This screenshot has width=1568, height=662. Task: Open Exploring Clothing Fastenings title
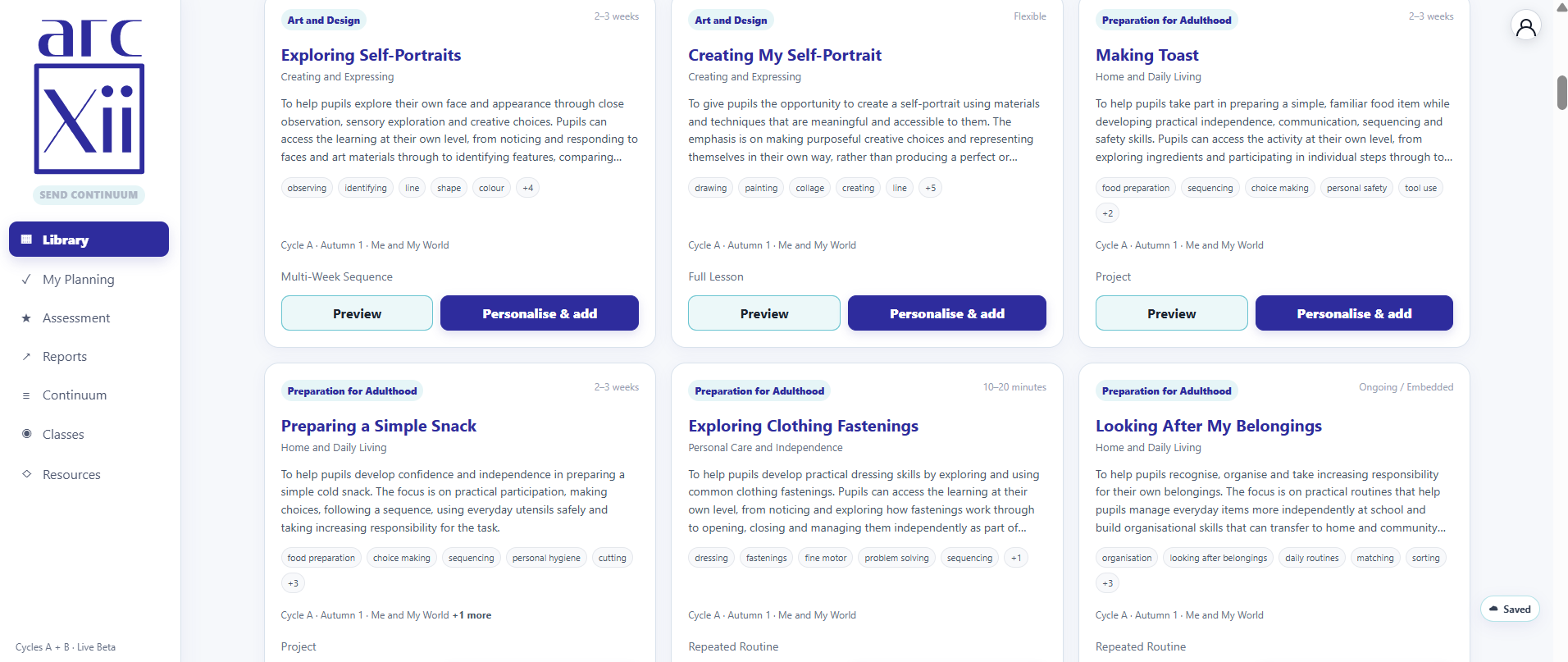pos(803,426)
